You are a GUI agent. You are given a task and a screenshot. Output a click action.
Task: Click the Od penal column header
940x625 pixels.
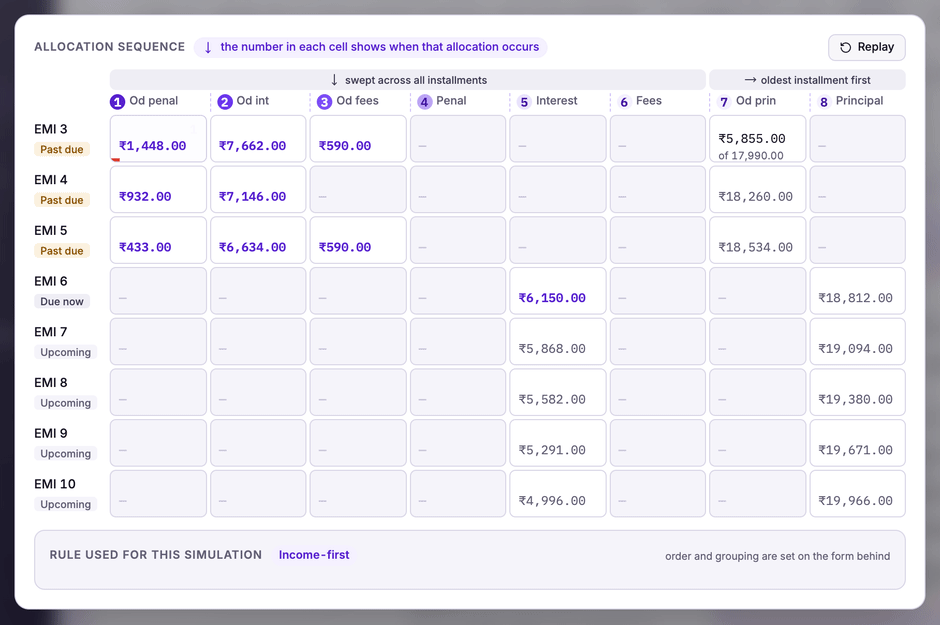[x=153, y=101]
